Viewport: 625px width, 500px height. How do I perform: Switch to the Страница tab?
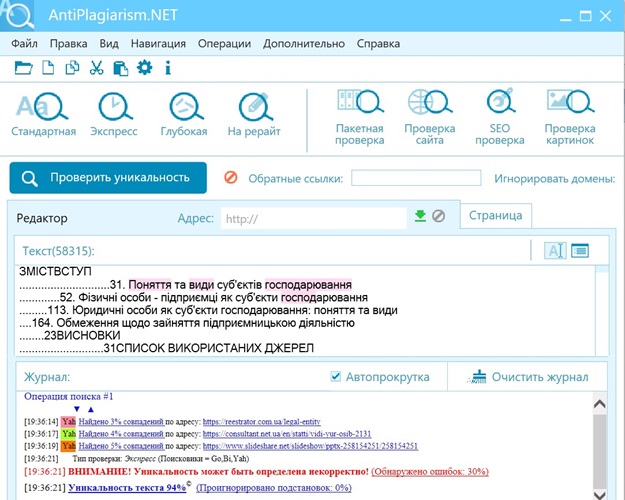click(x=495, y=216)
